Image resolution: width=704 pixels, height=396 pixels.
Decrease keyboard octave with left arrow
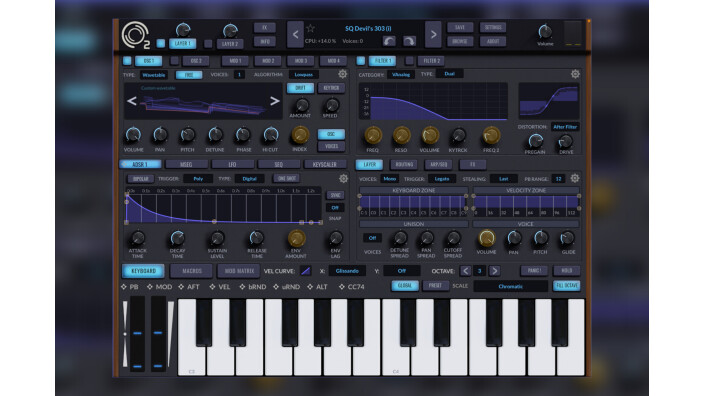(x=466, y=271)
